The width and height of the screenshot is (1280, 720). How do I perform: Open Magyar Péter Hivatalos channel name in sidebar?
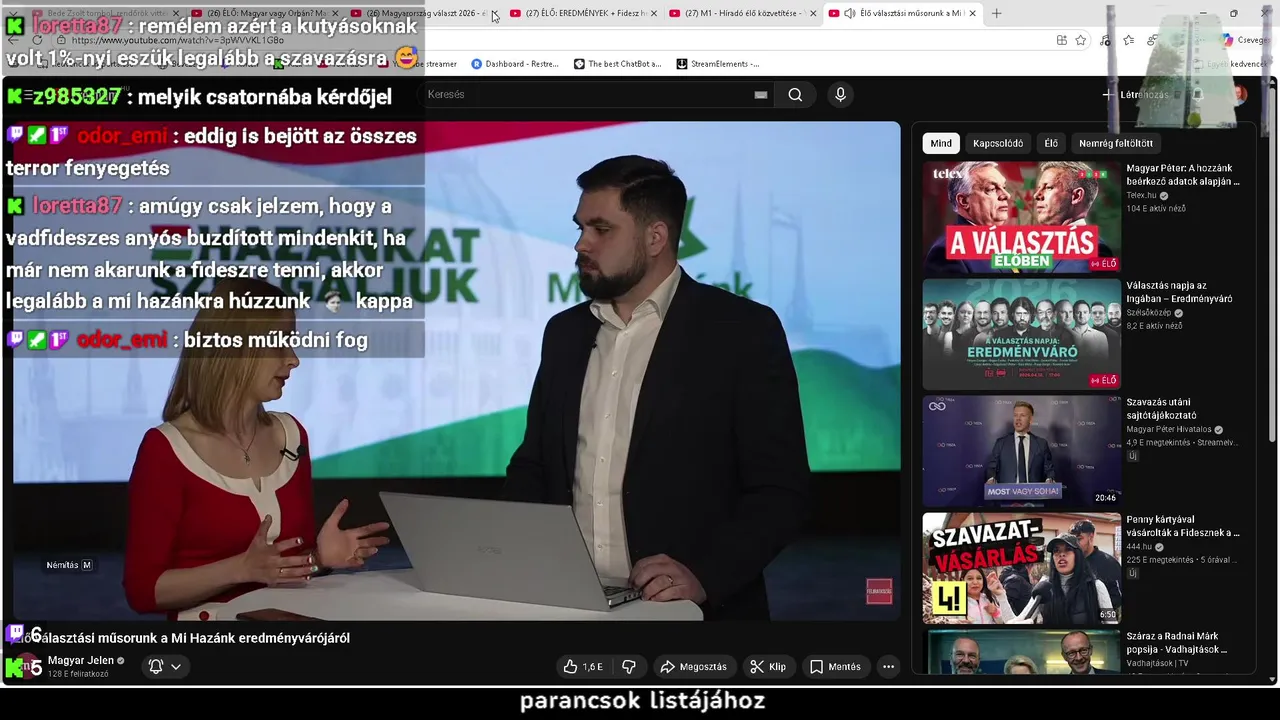1169,429
